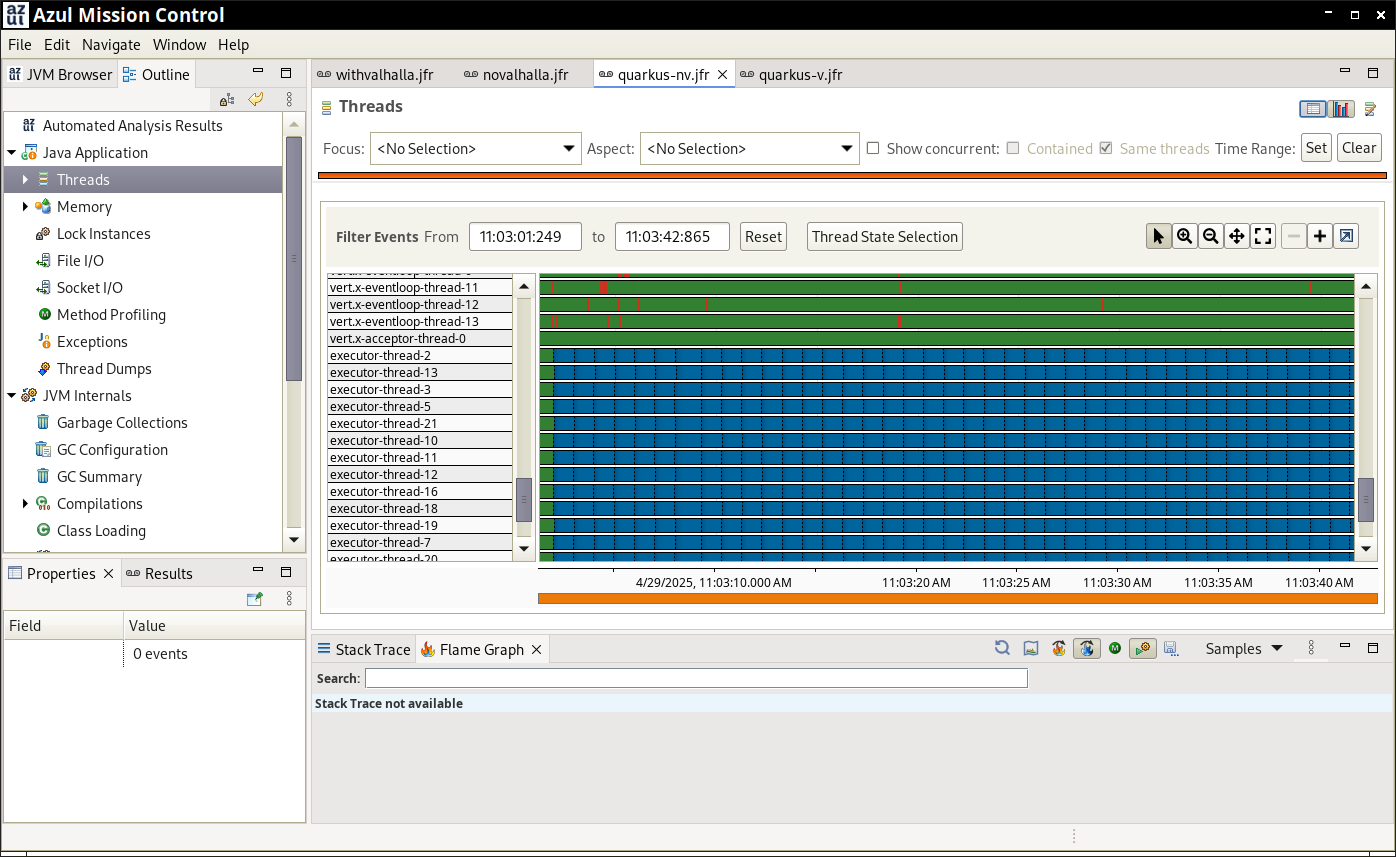The image size is (1396, 857).
Task: Enable the Show concurrent checkbox
Action: pyautogui.click(x=873, y=149)
